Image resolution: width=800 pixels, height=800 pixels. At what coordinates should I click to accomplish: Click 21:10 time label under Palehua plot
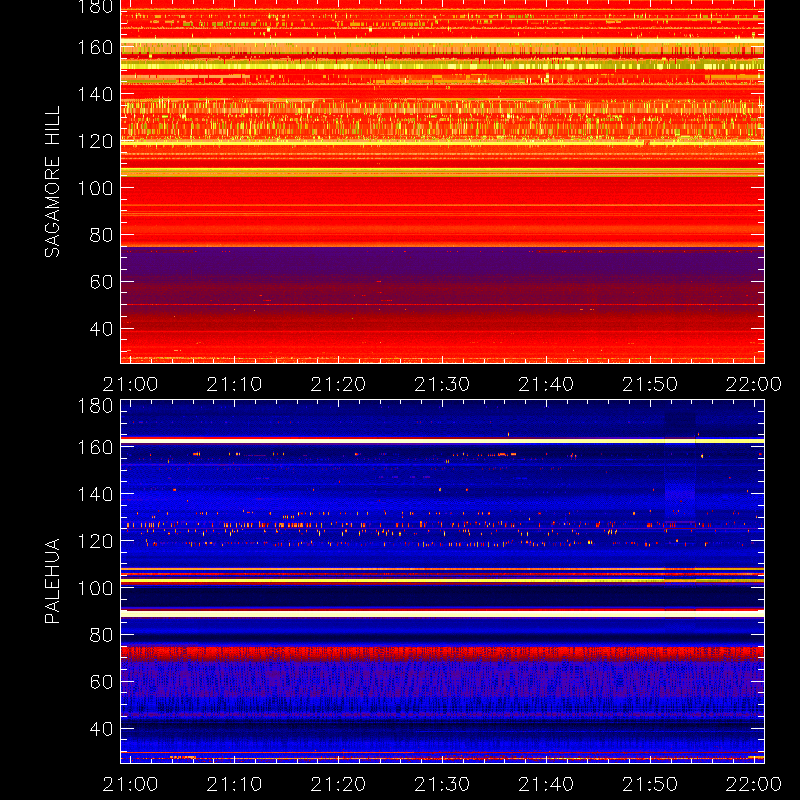pyautogui.click(x=234, y=784)
